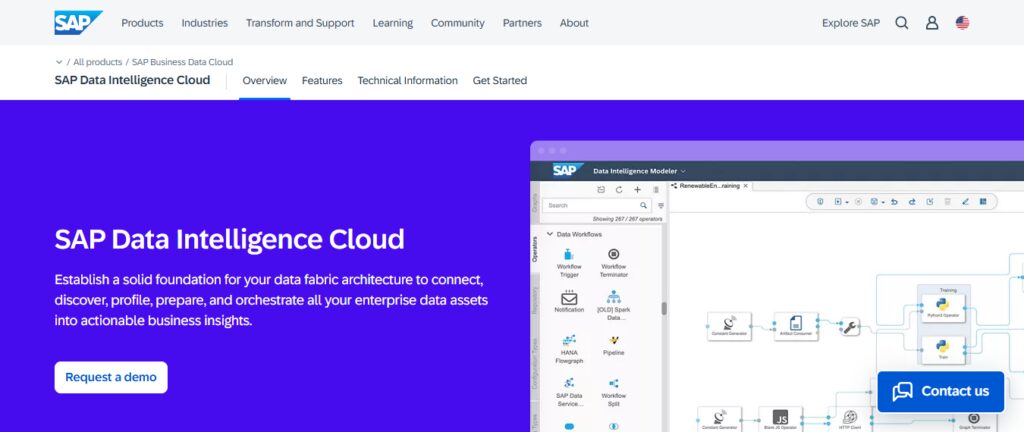Open the Get Started tab
Screen dimensions: 1024x432
tap(500, 81)
